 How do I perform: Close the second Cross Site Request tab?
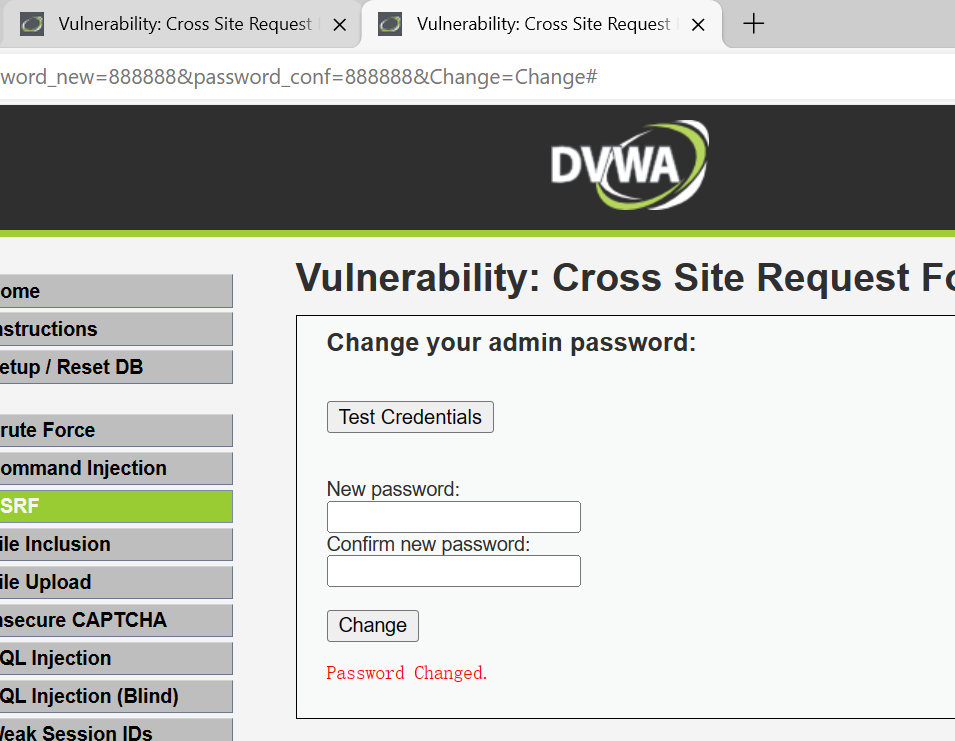point(698,25)
